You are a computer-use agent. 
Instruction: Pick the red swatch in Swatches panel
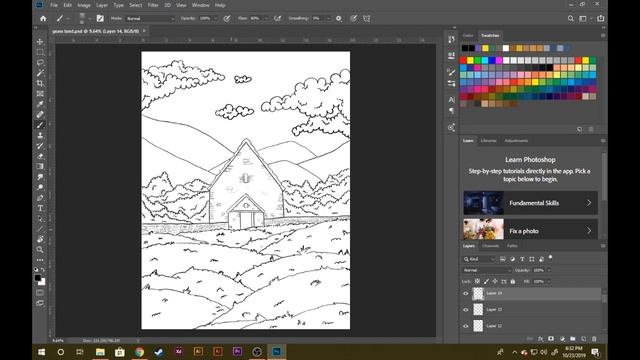(463, 60)
